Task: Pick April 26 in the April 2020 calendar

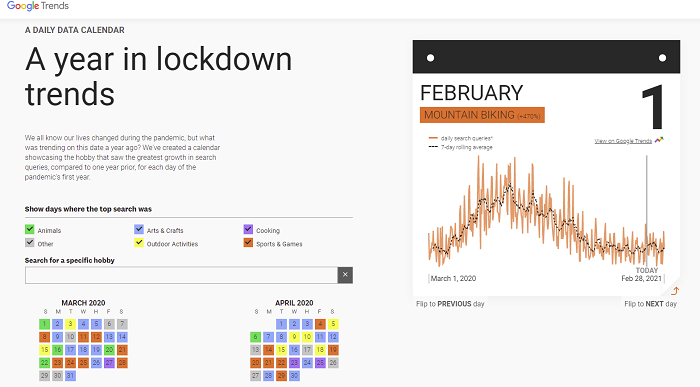Action: coord(333,363)
